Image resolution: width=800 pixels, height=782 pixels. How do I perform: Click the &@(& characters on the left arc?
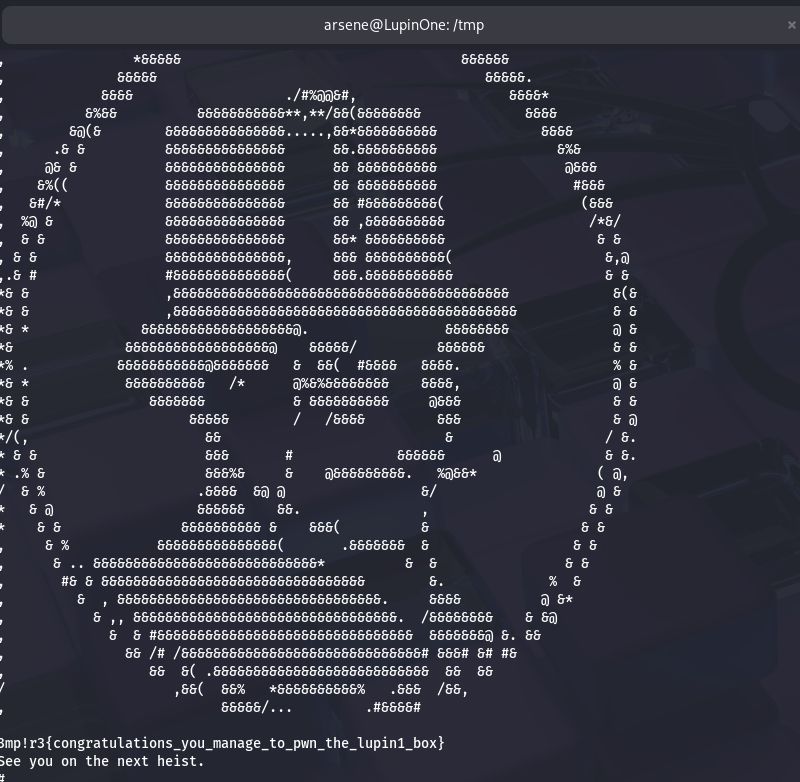(x=85, y=132)
